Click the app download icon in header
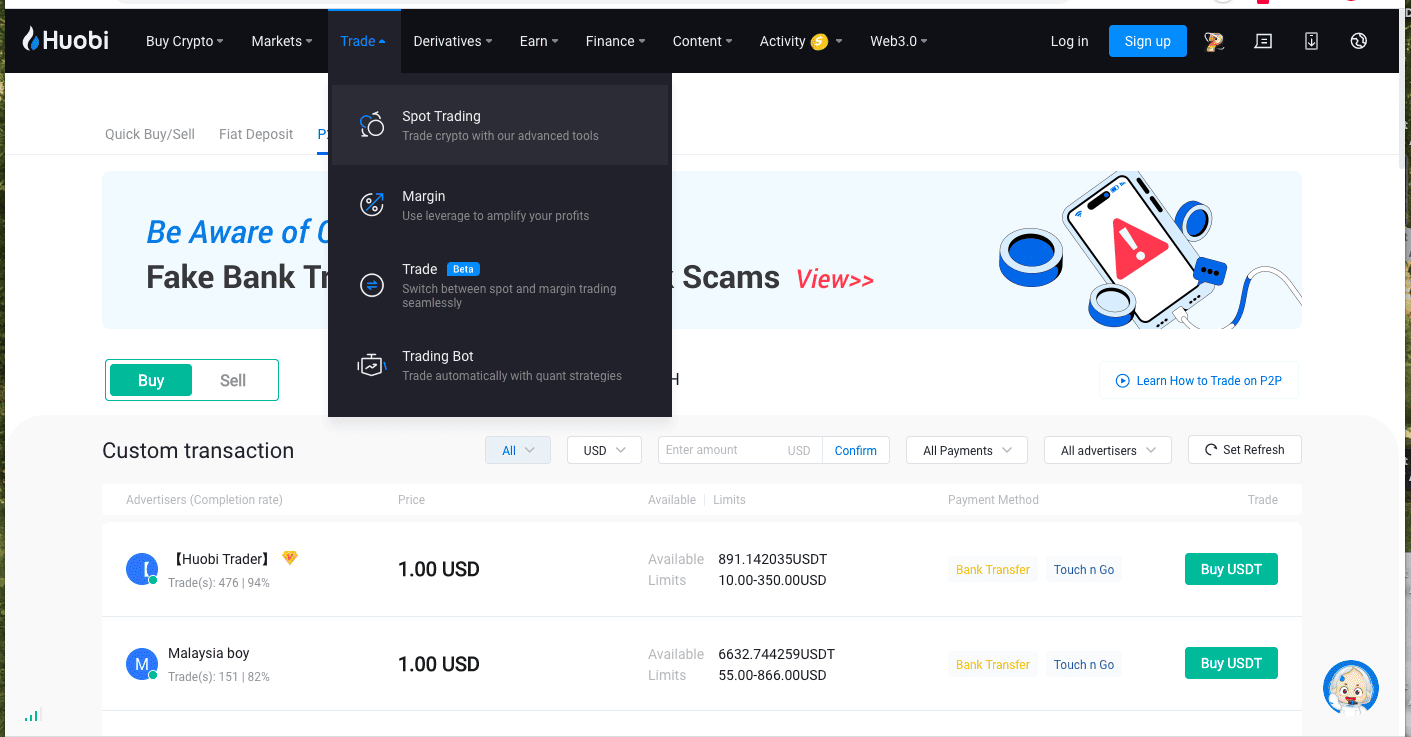The height and width of the screenshot is (737, 1411). (x=1311, y=41)
